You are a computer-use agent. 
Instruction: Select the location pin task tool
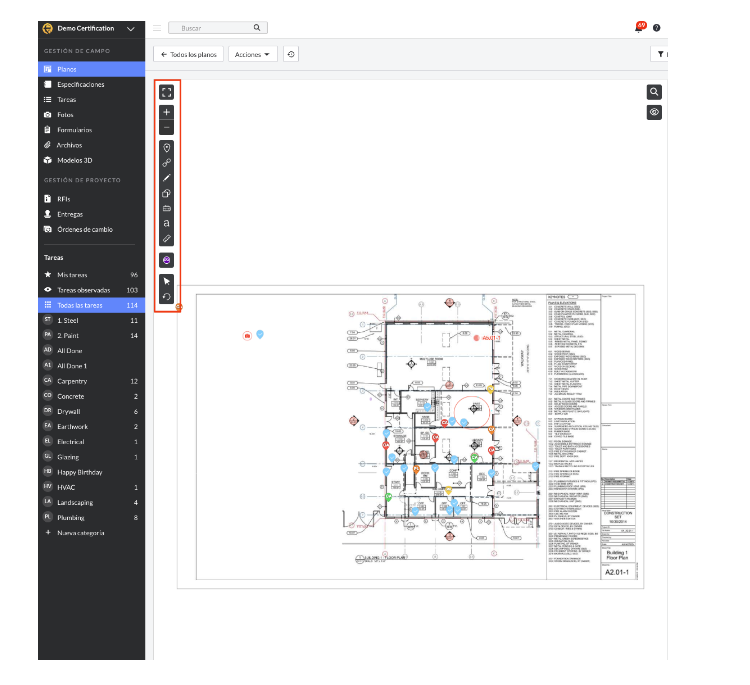tap(167, 147)
